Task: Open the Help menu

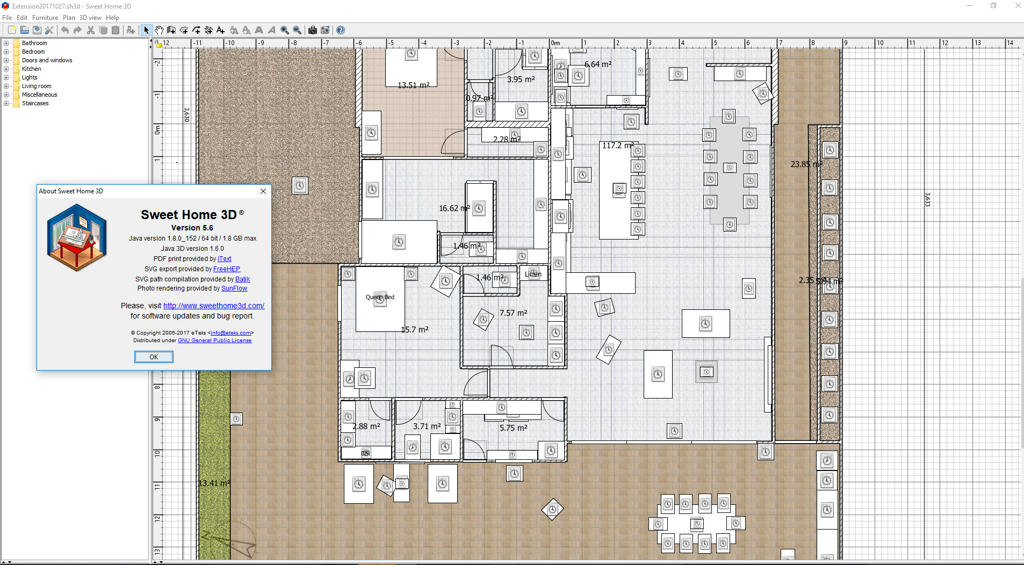Action: pyautogui.click(x=112, y=18)
